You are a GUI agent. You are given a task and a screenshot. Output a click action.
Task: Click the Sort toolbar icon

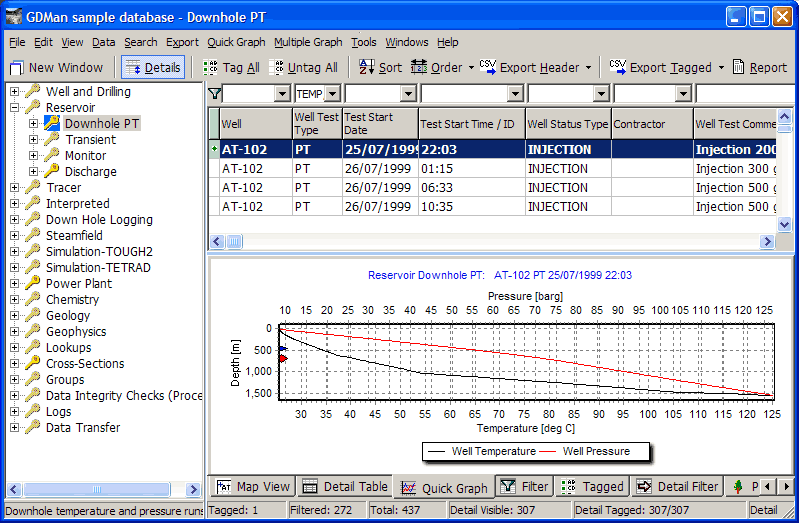366,68
